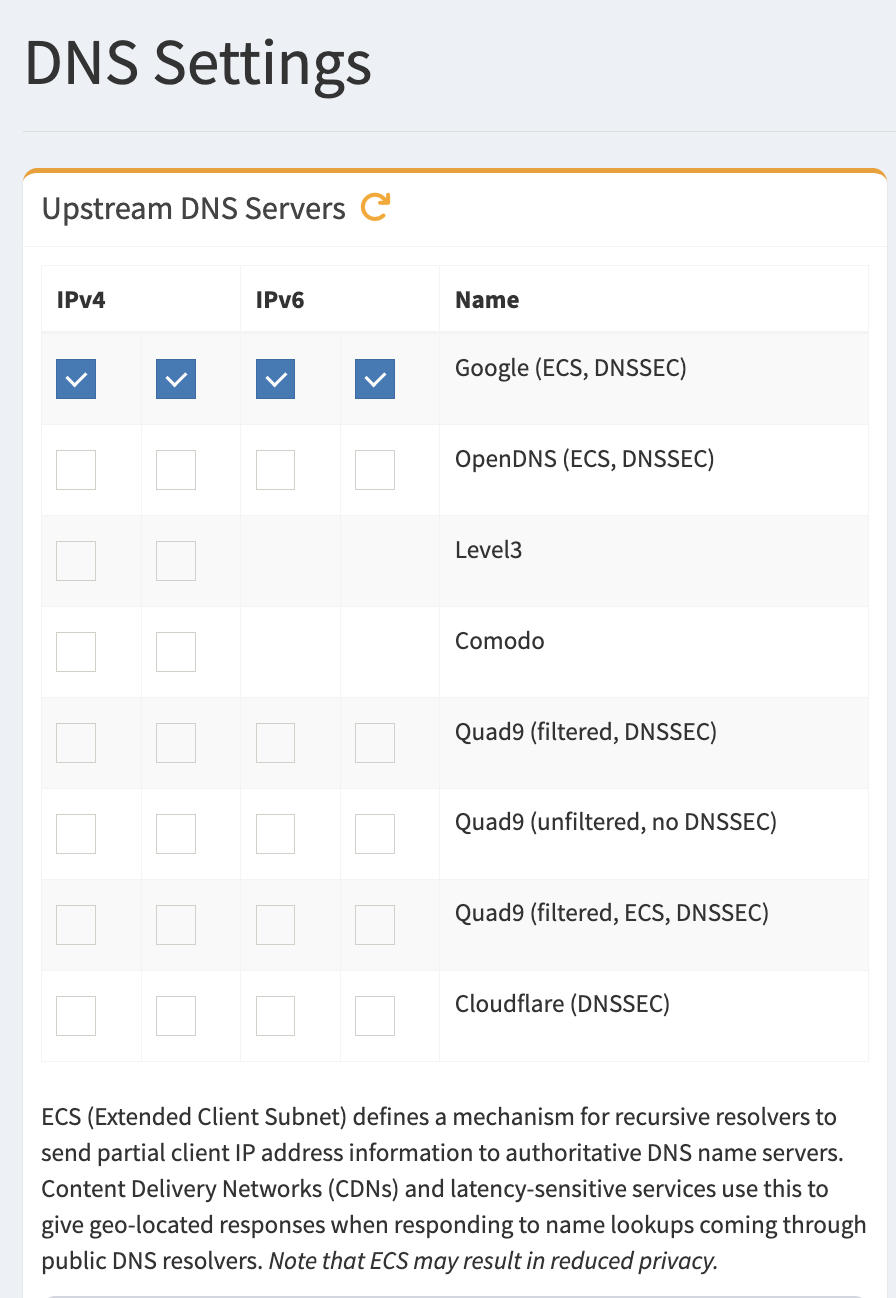896x1298 pixels.
Task: Enable first IPv6 checkbox for Quad9 unfiltered
Action: [x=276, y=834]
